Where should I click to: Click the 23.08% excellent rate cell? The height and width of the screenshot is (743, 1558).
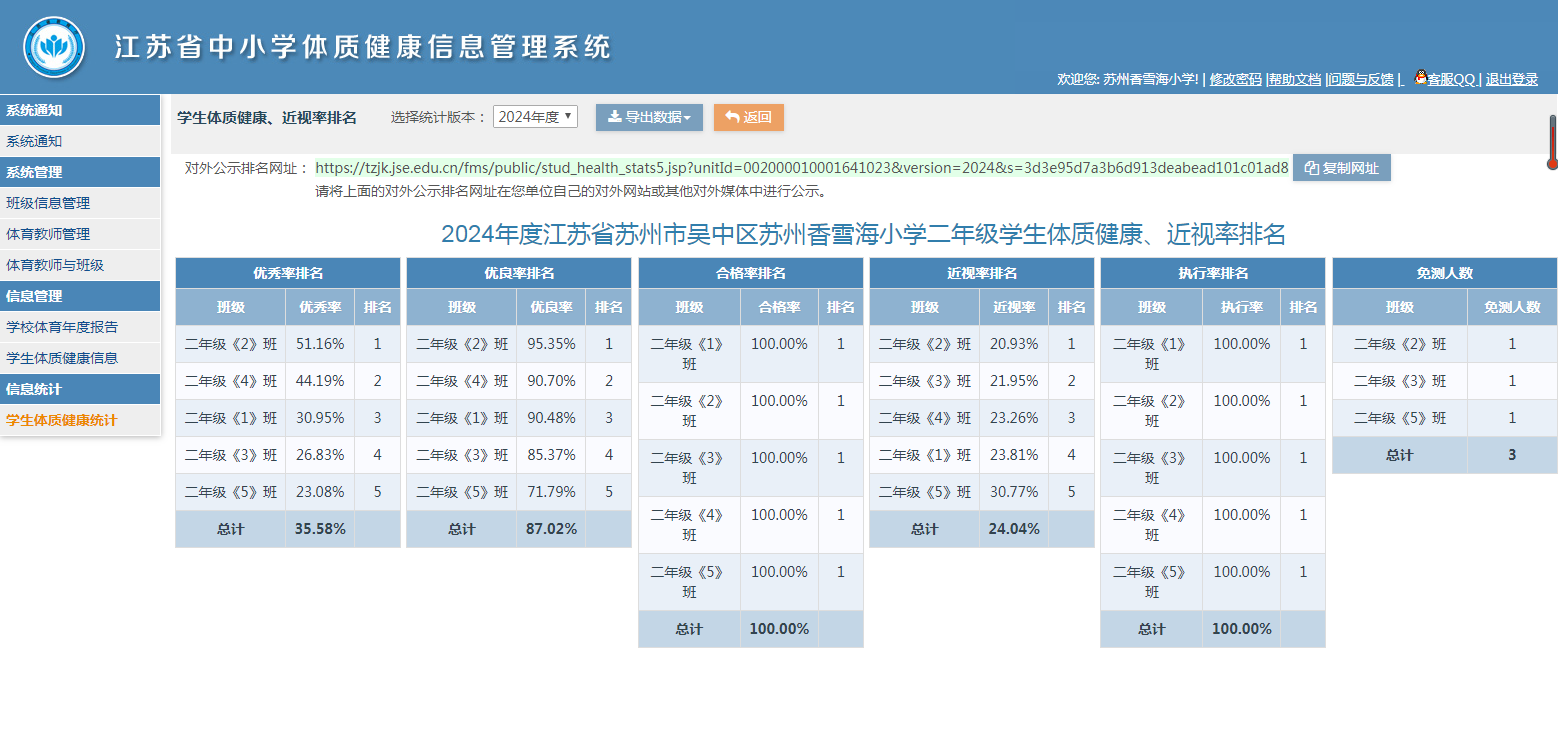click(x=320, y=492)
